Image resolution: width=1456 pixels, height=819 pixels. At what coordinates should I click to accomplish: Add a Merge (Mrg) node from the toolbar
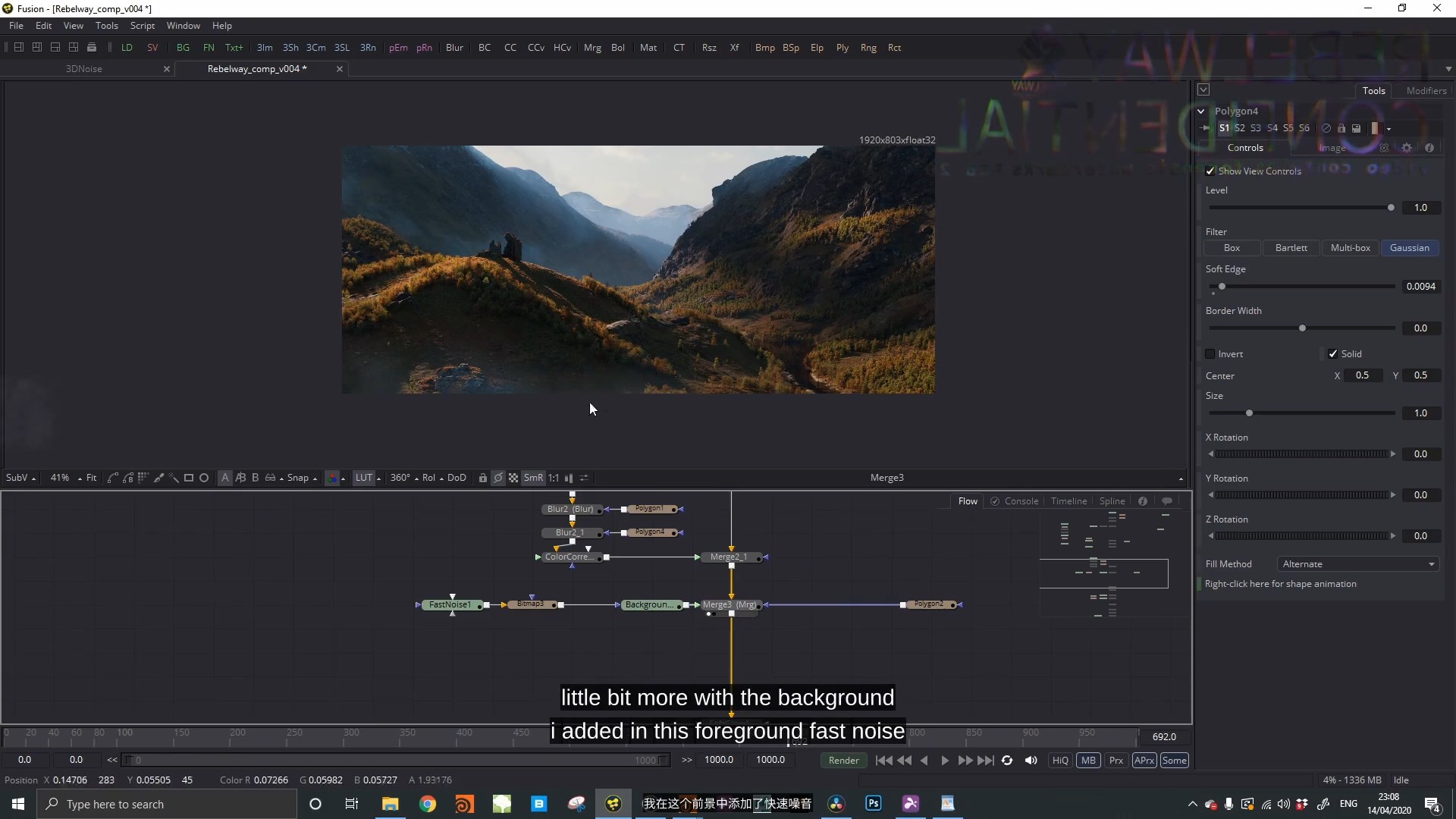pyautogui.click(x=592, y=47)
